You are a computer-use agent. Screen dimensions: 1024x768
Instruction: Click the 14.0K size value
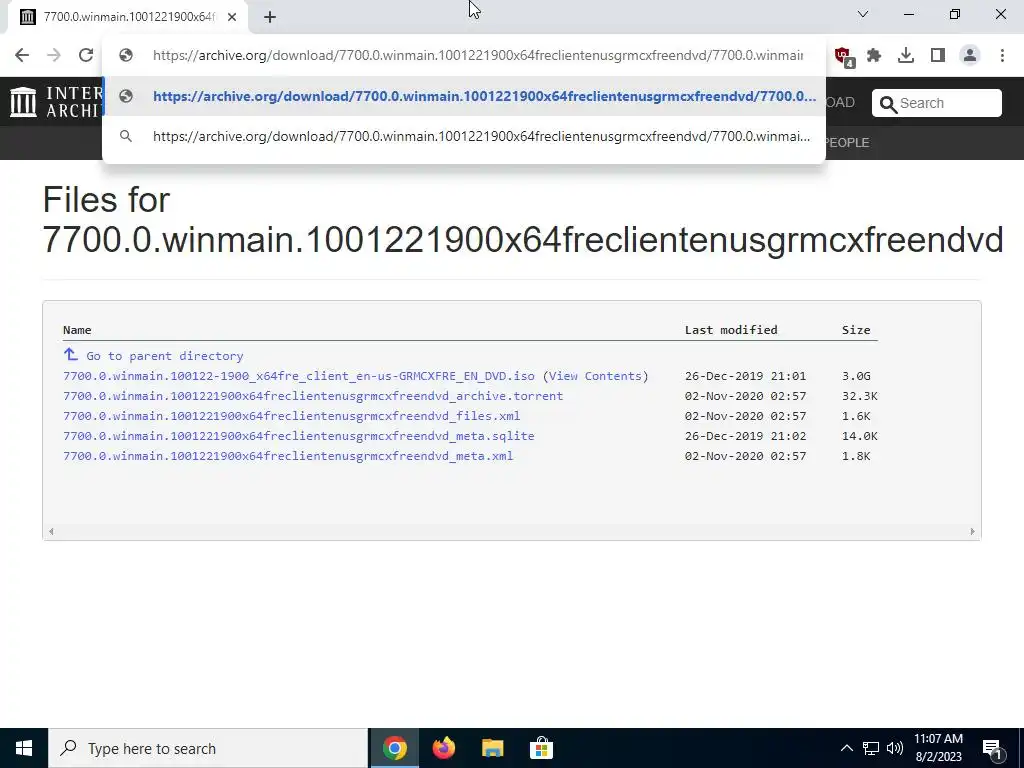point(859,436)
